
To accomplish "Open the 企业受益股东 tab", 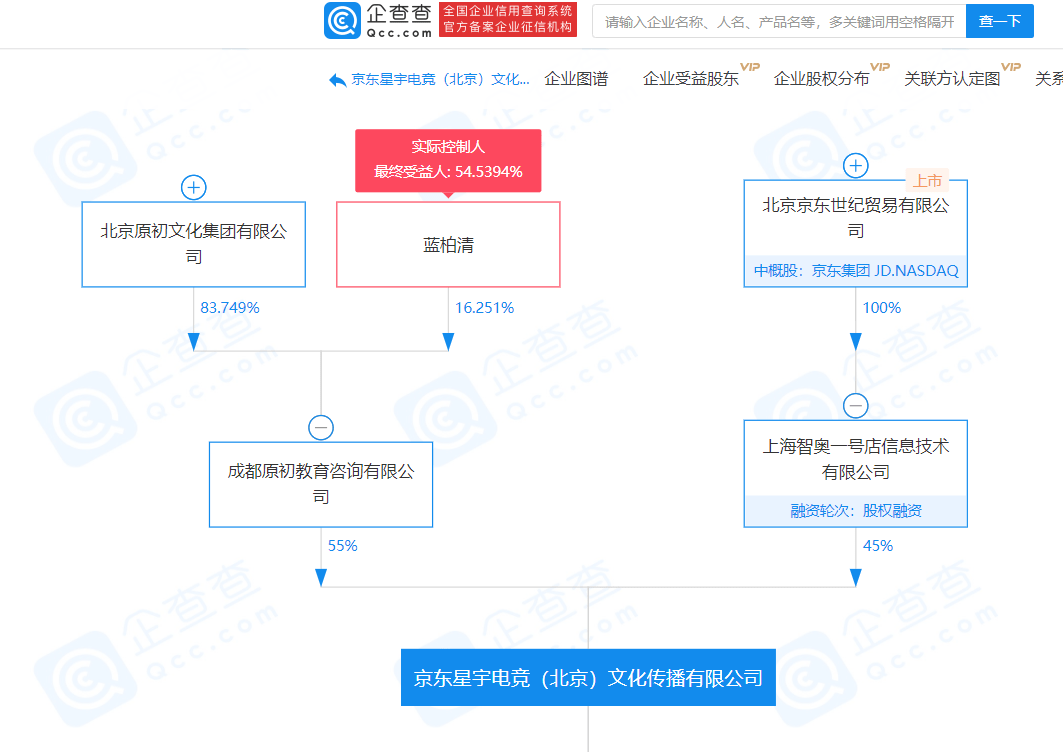I will click(x=690, y=79).
